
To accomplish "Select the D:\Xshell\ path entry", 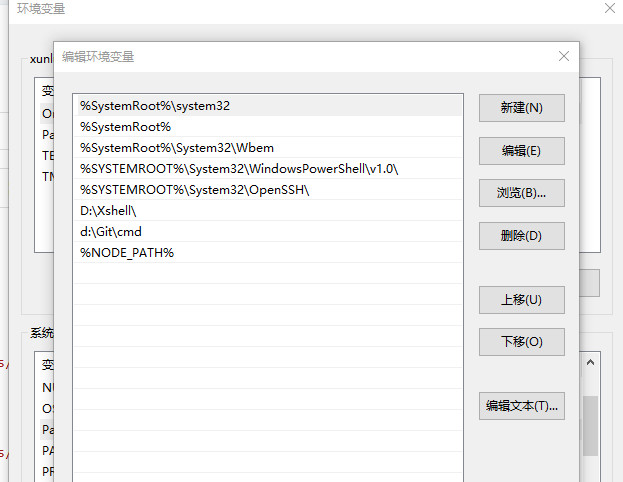I will [x=108, y=210].
